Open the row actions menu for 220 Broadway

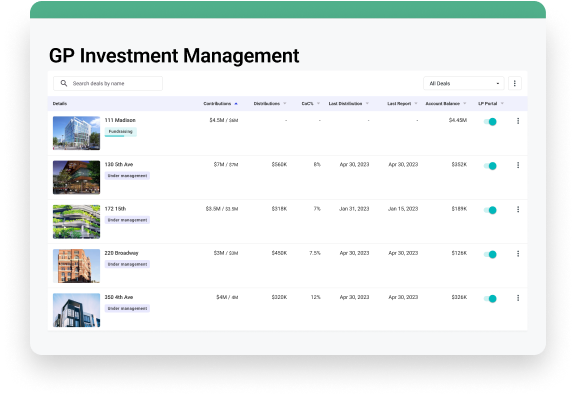[x=518, y=254]
